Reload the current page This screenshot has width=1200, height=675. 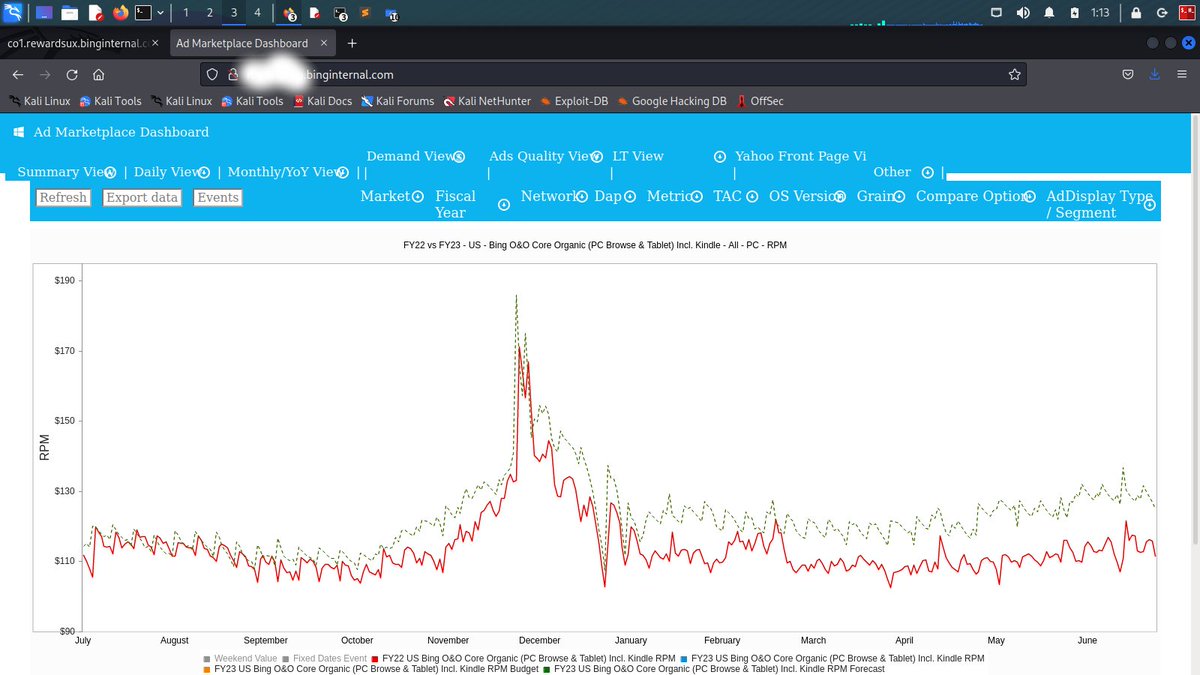coord(72,75)
